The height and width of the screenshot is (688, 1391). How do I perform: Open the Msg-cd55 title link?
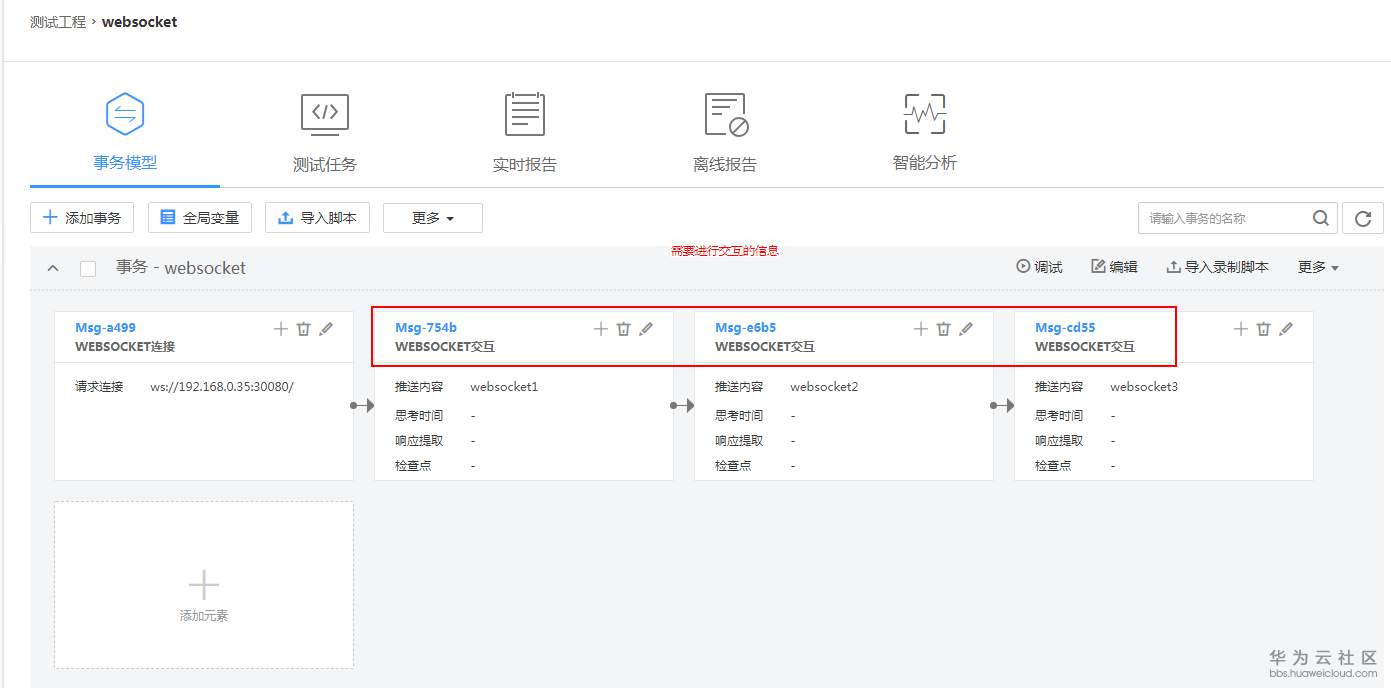pyautogui.click(x=1065, y=327)
